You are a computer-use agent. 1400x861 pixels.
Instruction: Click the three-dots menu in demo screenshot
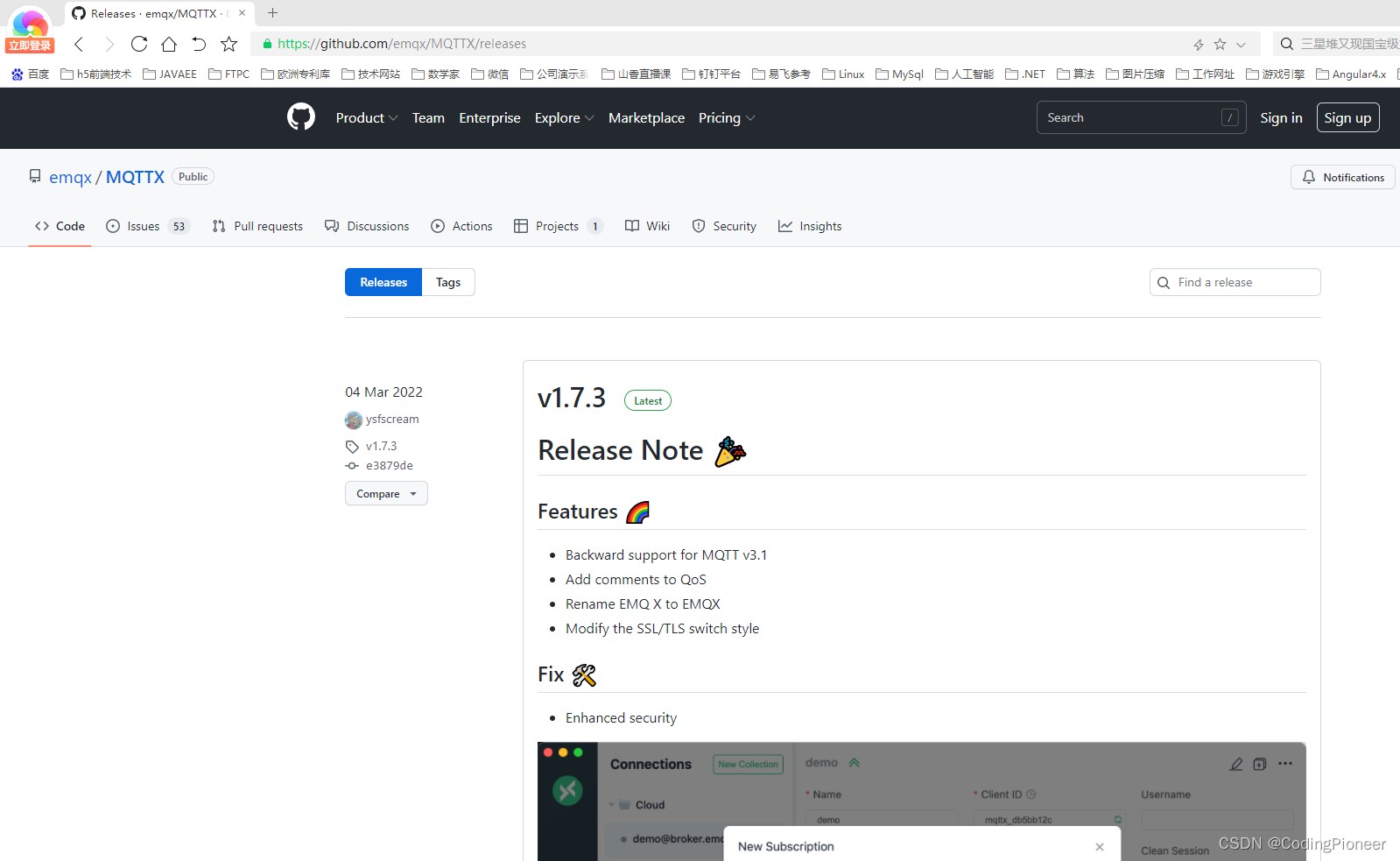click(1284, 764)
